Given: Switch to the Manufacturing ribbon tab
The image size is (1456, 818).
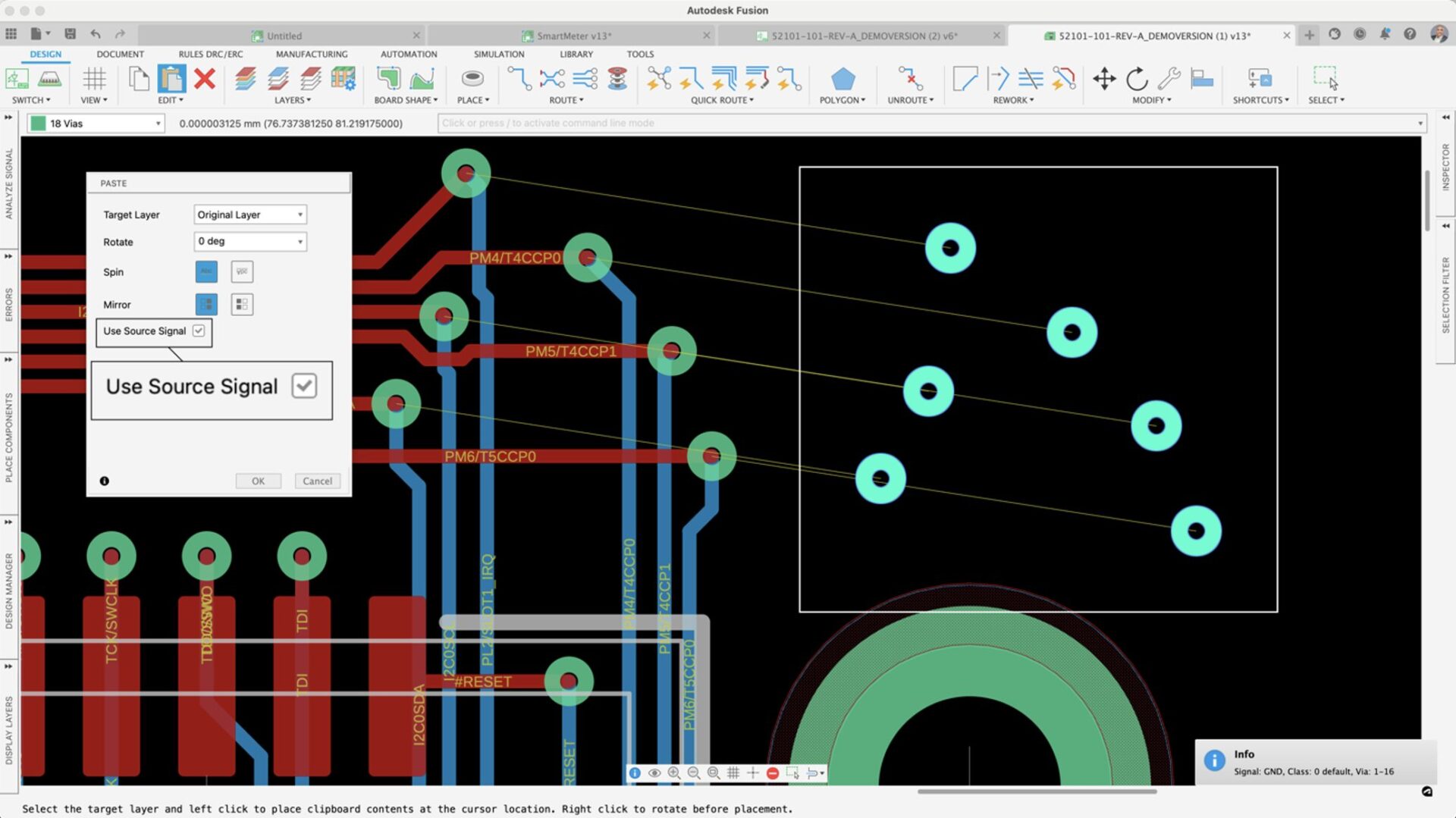Looking at the screenshot, I should [x=312, y=55].
